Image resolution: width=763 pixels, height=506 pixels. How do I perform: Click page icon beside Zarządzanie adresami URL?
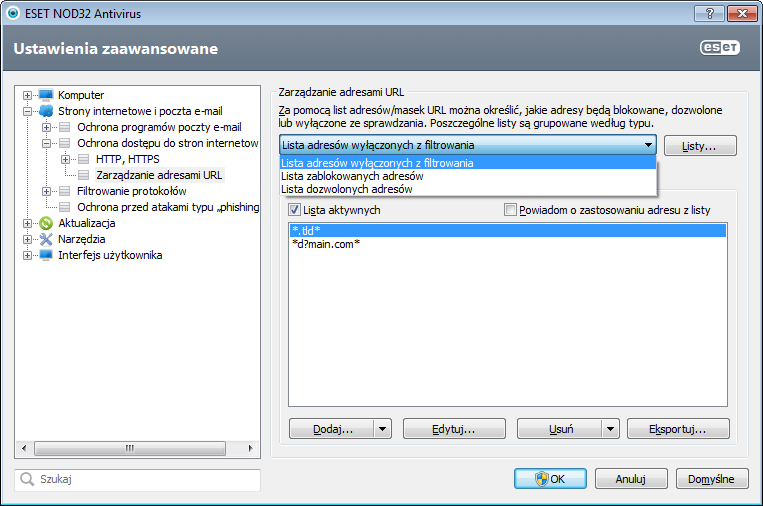click(84, 175)
